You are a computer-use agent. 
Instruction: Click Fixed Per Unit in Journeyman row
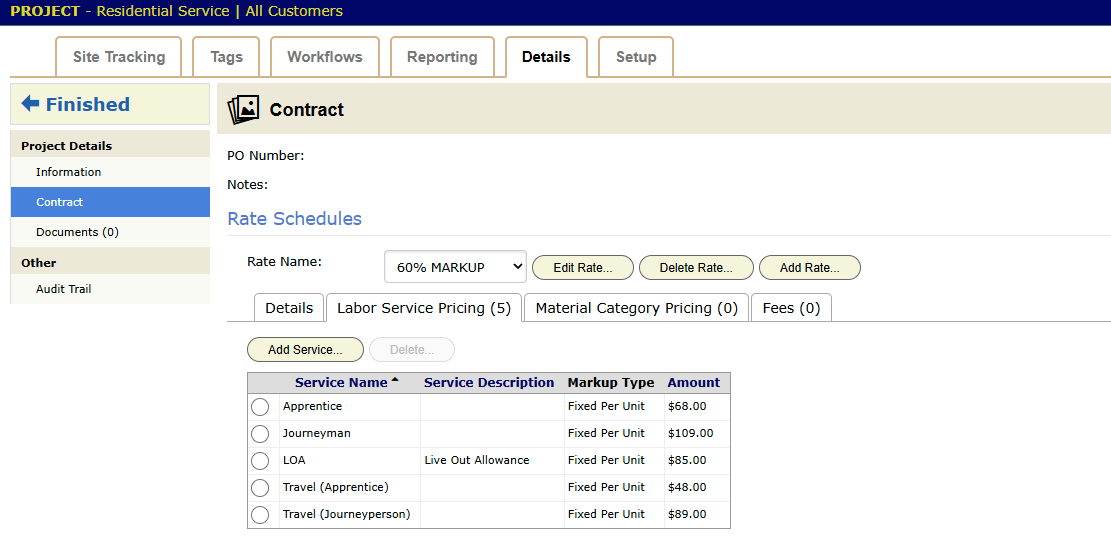[607, 433]
